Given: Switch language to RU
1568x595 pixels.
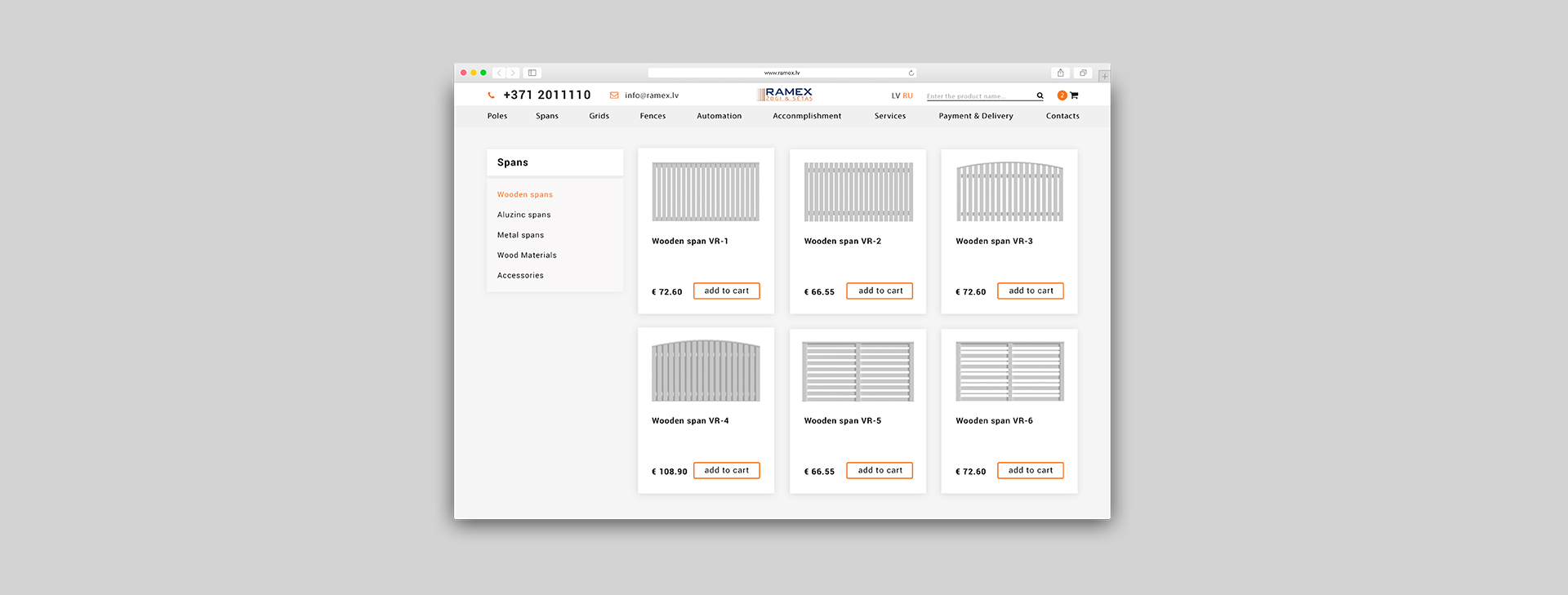Looking at the screenshot, I should (908, 95).
